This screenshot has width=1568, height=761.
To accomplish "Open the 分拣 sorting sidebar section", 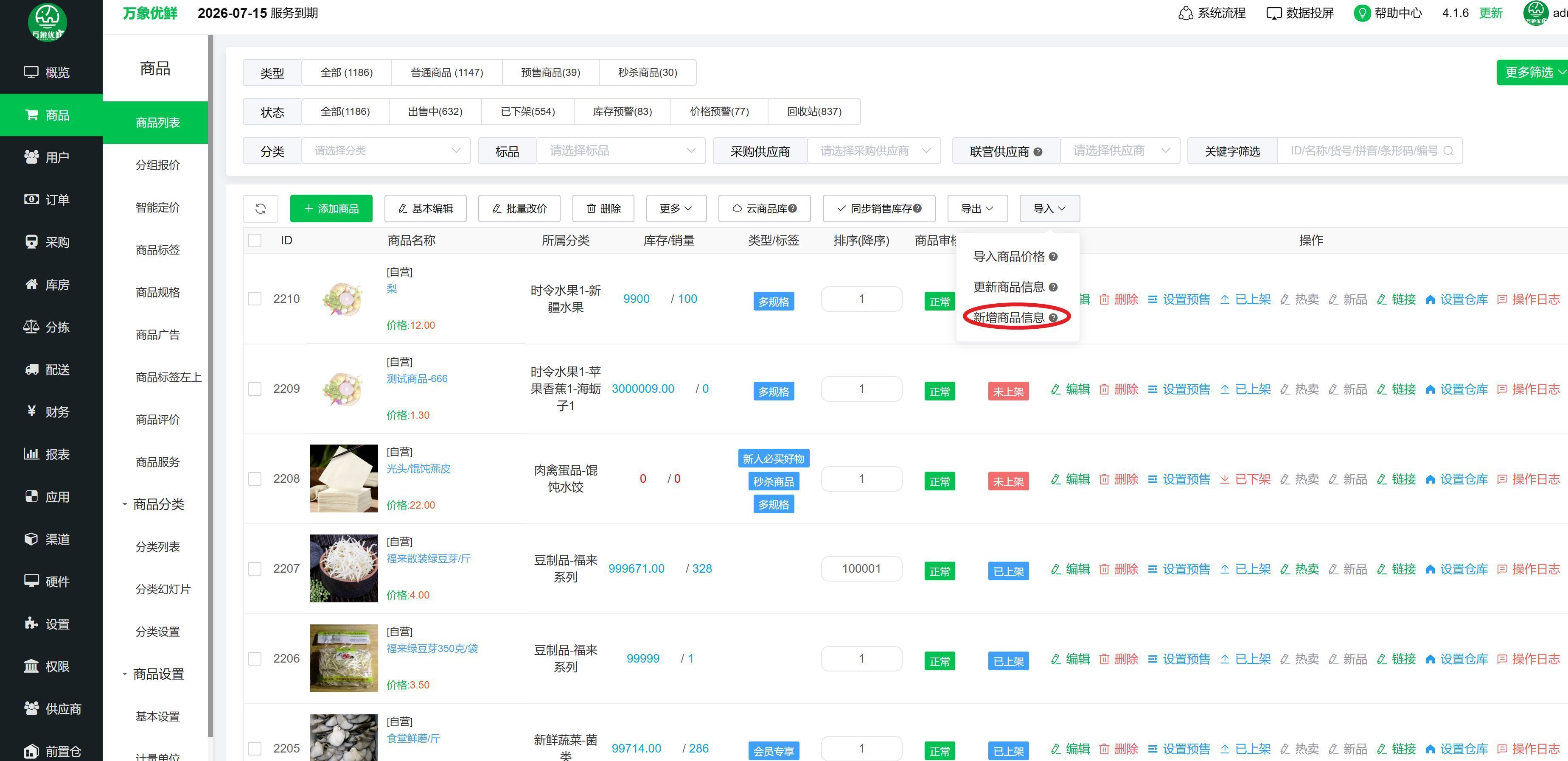I will click(51, 327).
